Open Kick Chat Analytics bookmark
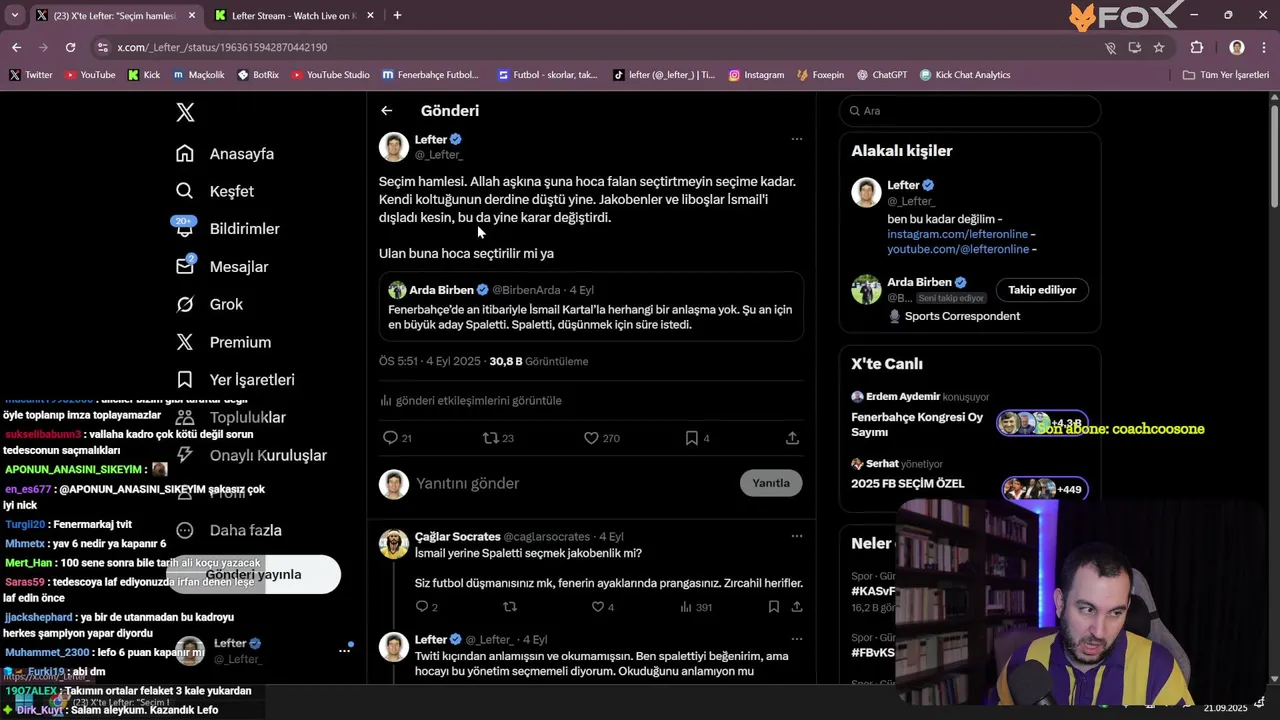Image resolution: width=1280 pixels, height=720 pixels. tap(965, 75)
